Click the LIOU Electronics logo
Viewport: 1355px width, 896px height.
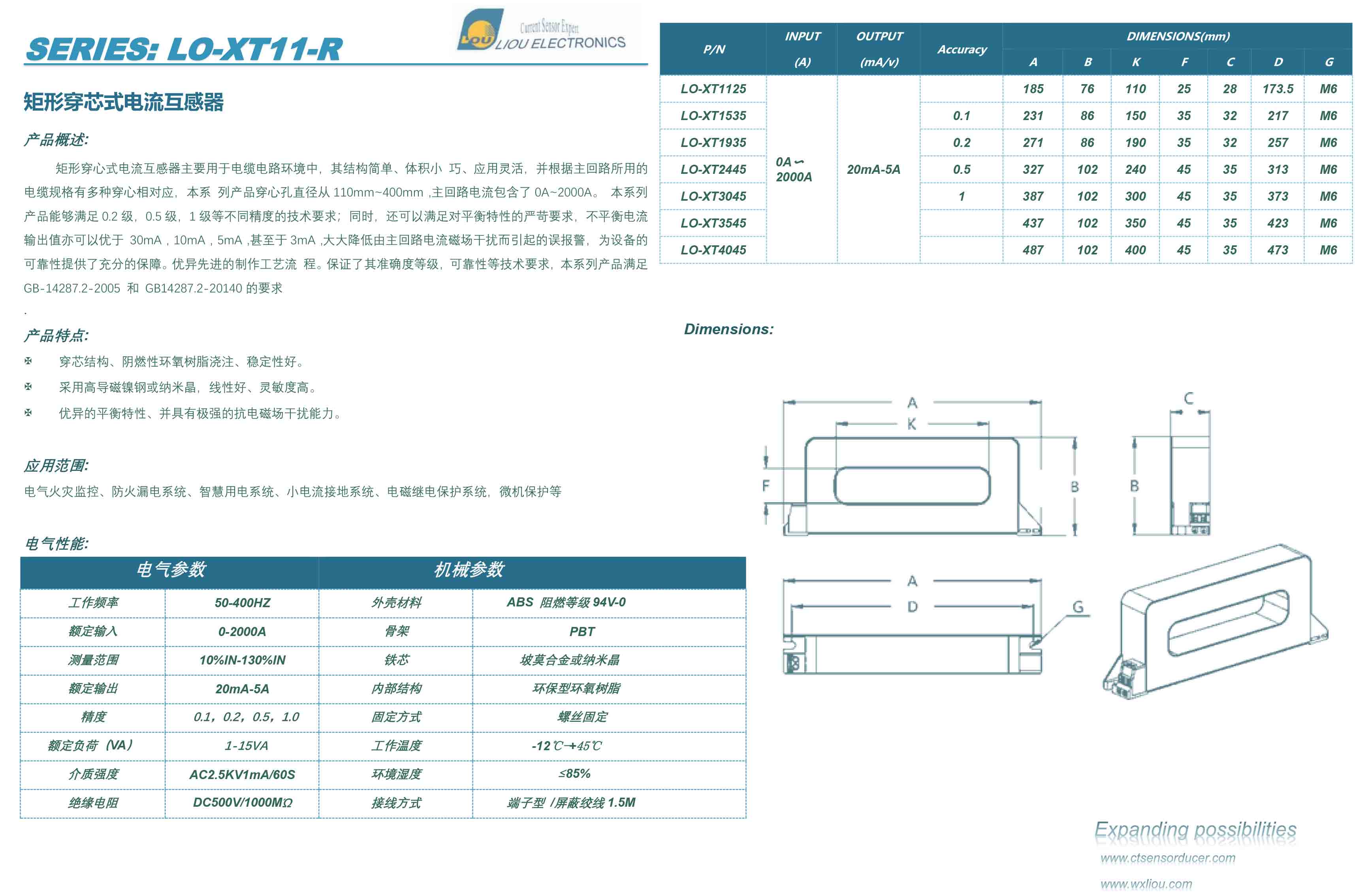click(x=542, y=30)
